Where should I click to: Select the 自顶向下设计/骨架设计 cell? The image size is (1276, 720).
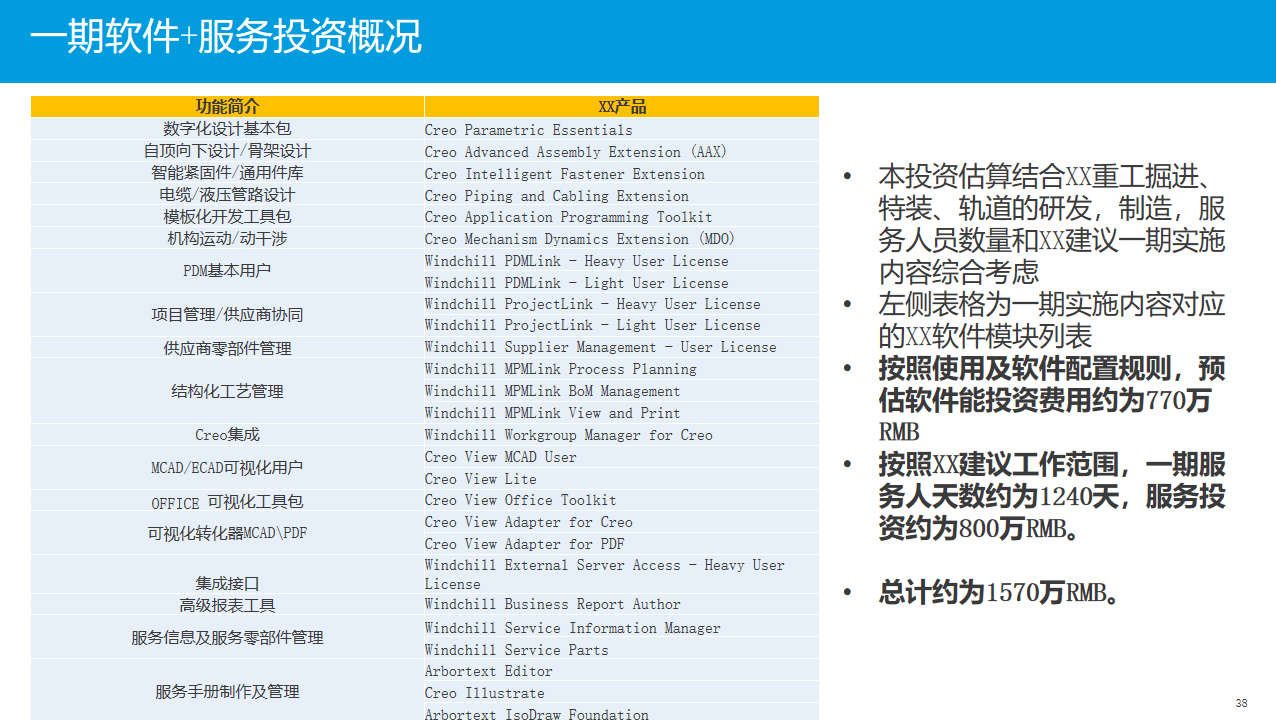pos(227,151)
